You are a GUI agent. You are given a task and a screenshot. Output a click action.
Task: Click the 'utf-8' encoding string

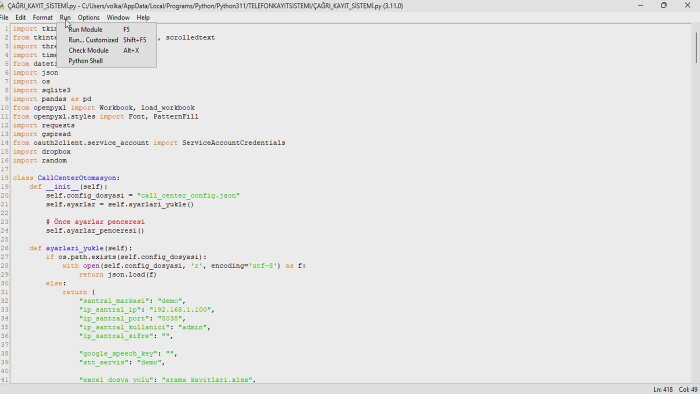pos(263,265)
